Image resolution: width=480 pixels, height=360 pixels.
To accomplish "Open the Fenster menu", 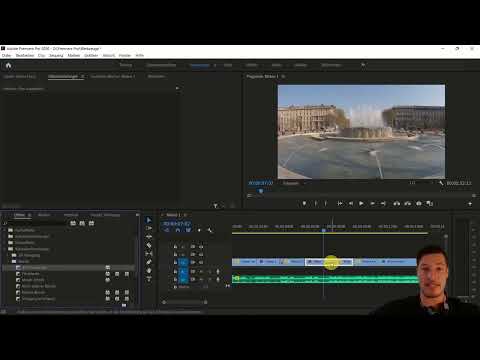I will [125, 55].
